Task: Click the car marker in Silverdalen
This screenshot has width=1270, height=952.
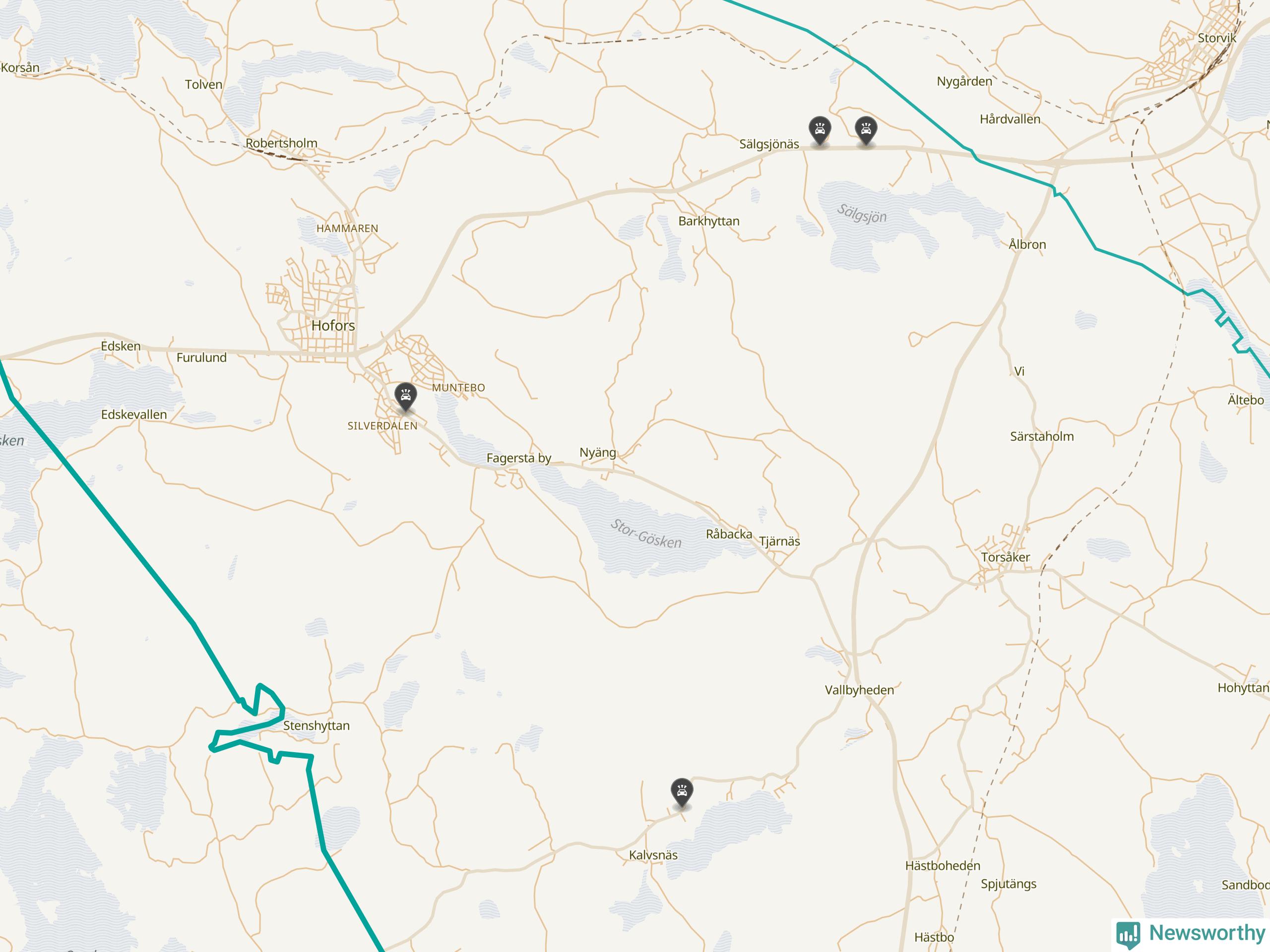Action: (x=406, y=397)
